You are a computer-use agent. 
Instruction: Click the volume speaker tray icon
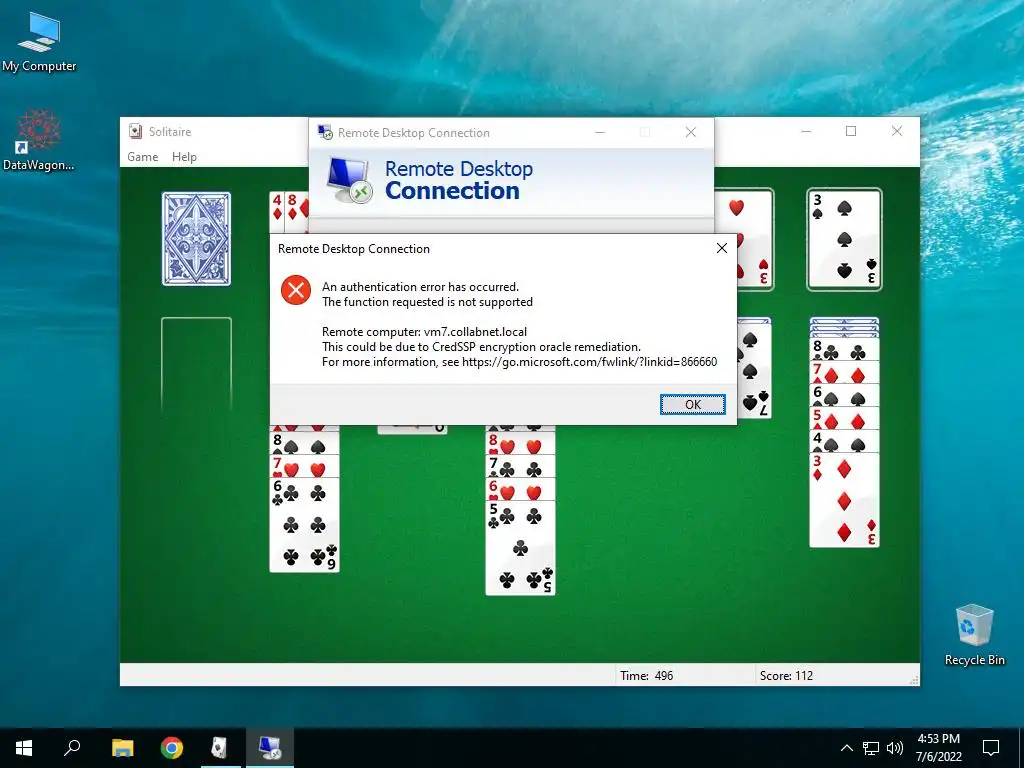895,748
